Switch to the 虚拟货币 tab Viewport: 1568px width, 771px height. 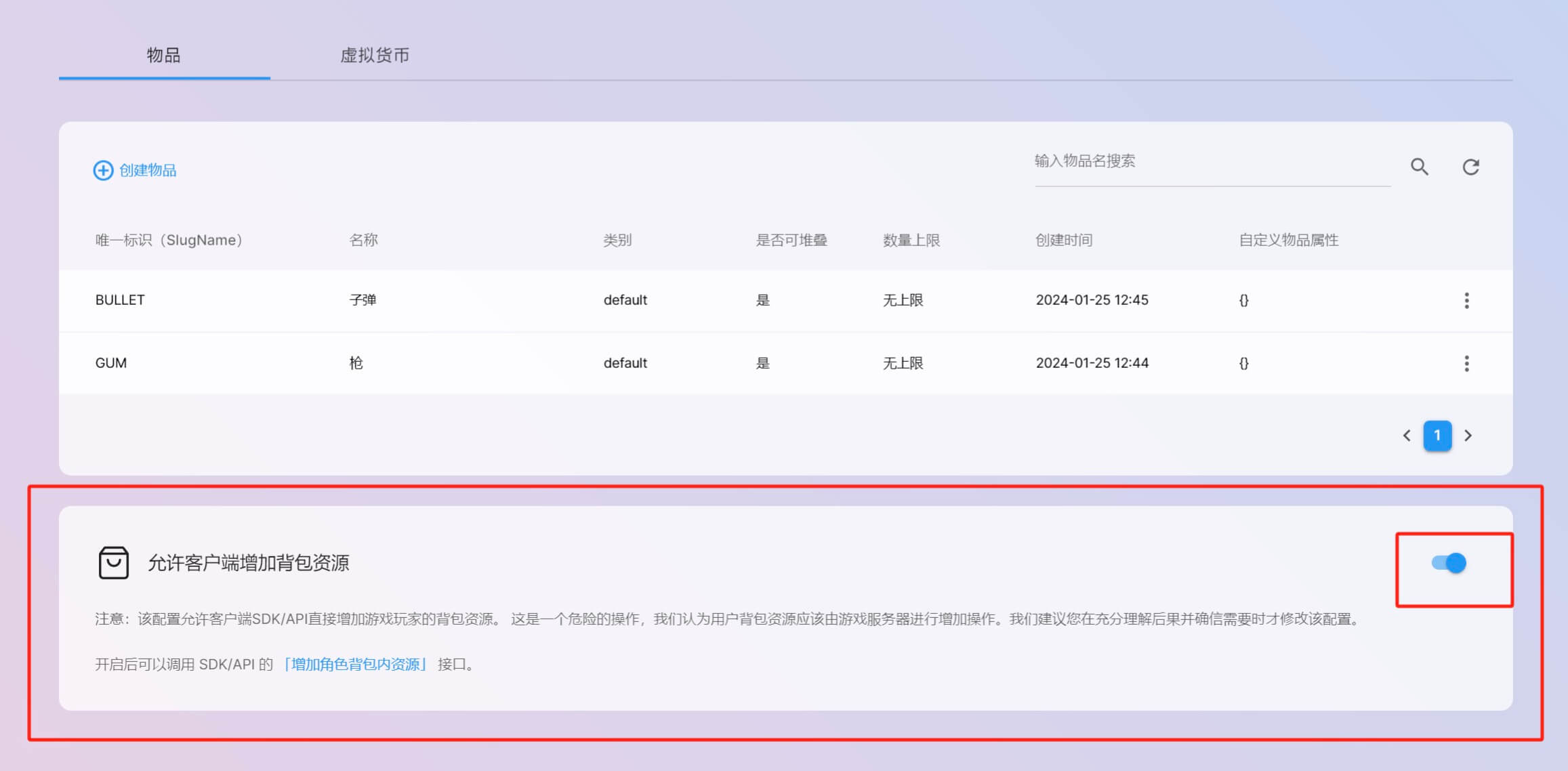coord(375,55)
